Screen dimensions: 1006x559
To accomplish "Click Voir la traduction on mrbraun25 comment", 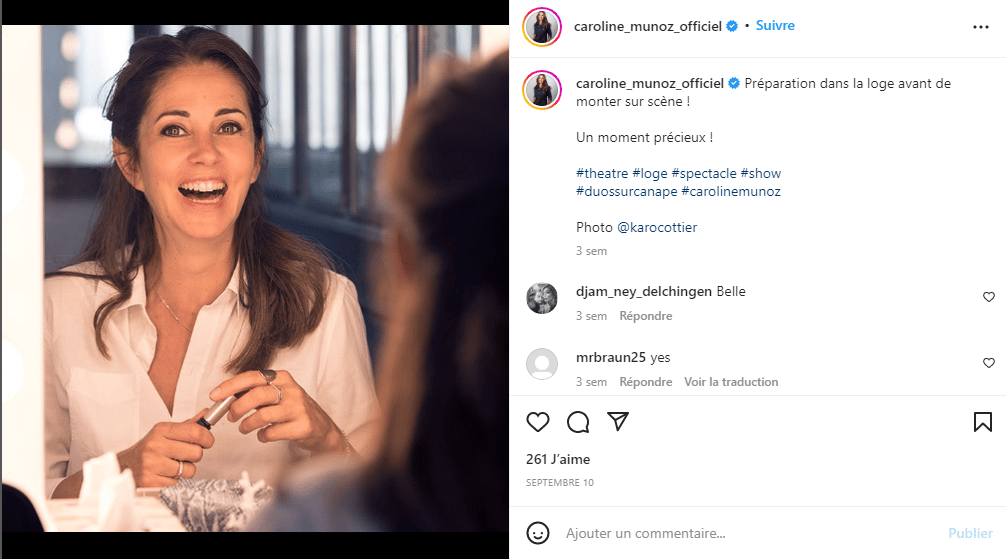I will pos(731,382).
